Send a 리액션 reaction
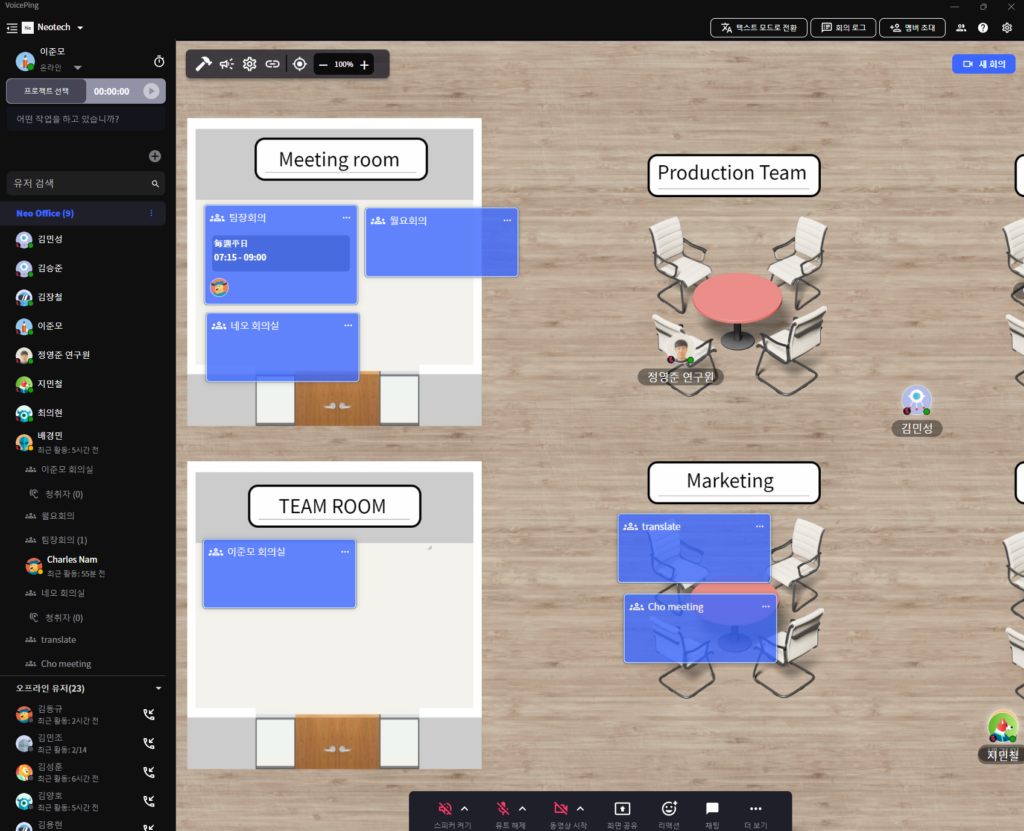The image size is (1024, 831). [669, 808]
